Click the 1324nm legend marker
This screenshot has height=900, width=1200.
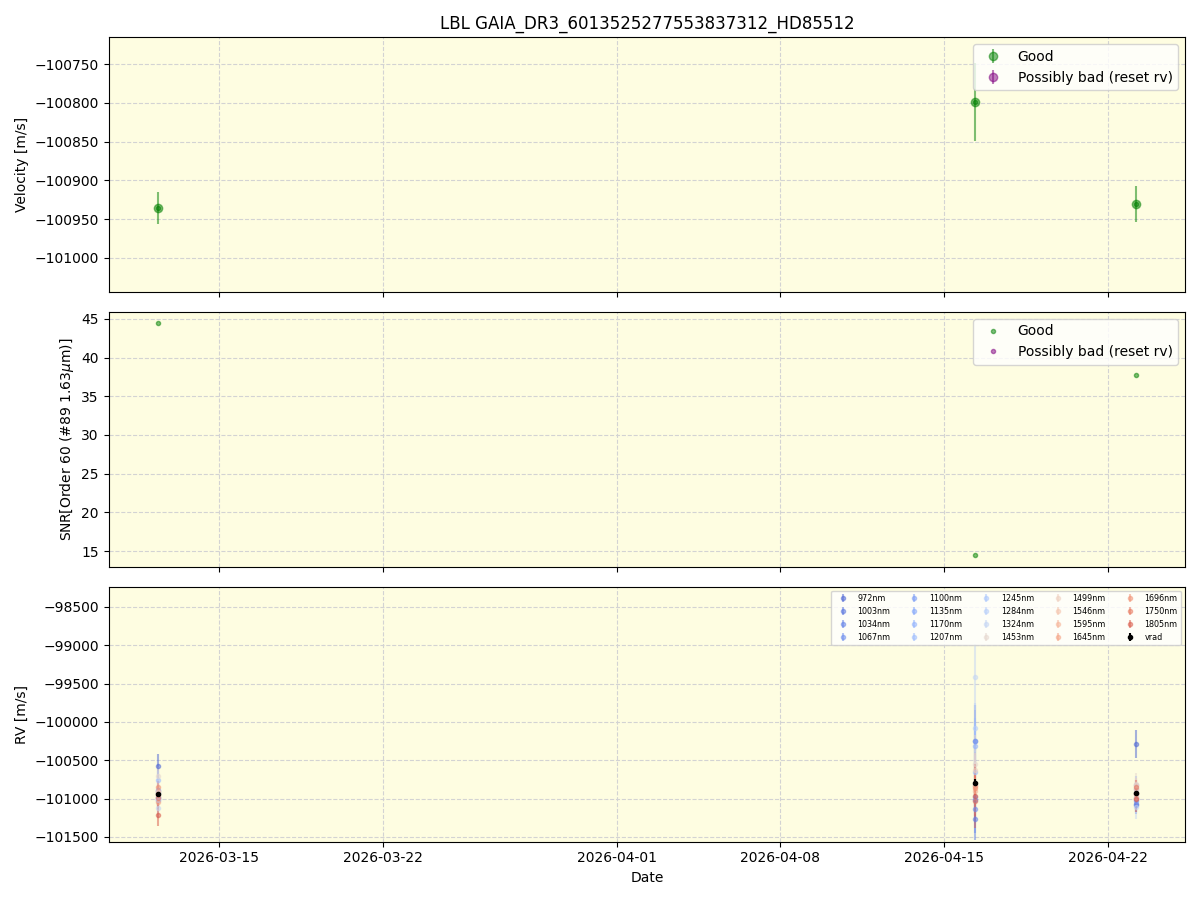coord(986,624)
